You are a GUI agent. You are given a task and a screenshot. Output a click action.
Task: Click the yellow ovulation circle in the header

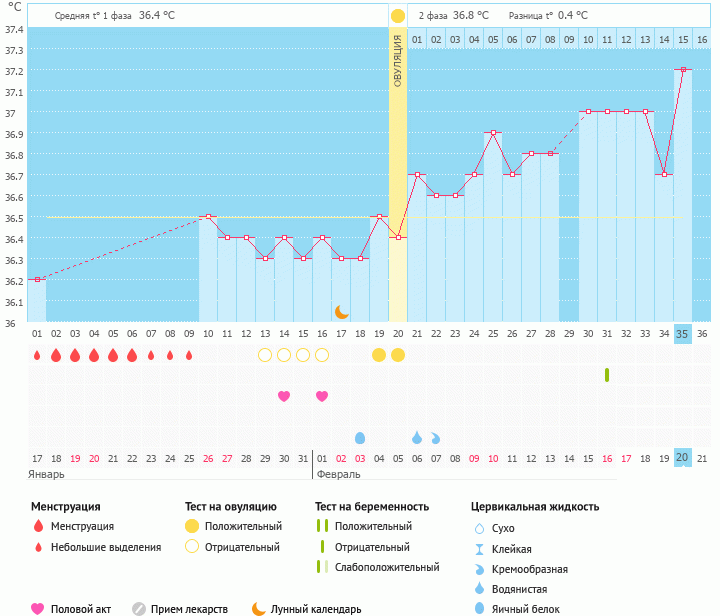click(x=398, y=16)
